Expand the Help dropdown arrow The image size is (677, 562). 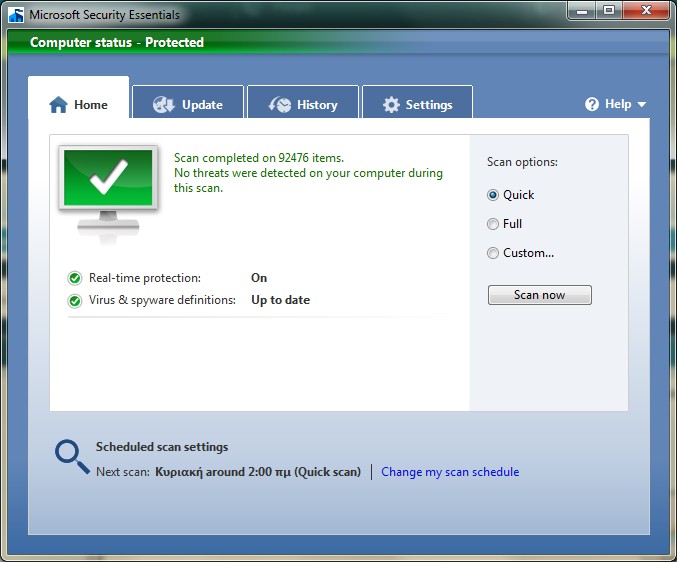[x=642, y=104]
